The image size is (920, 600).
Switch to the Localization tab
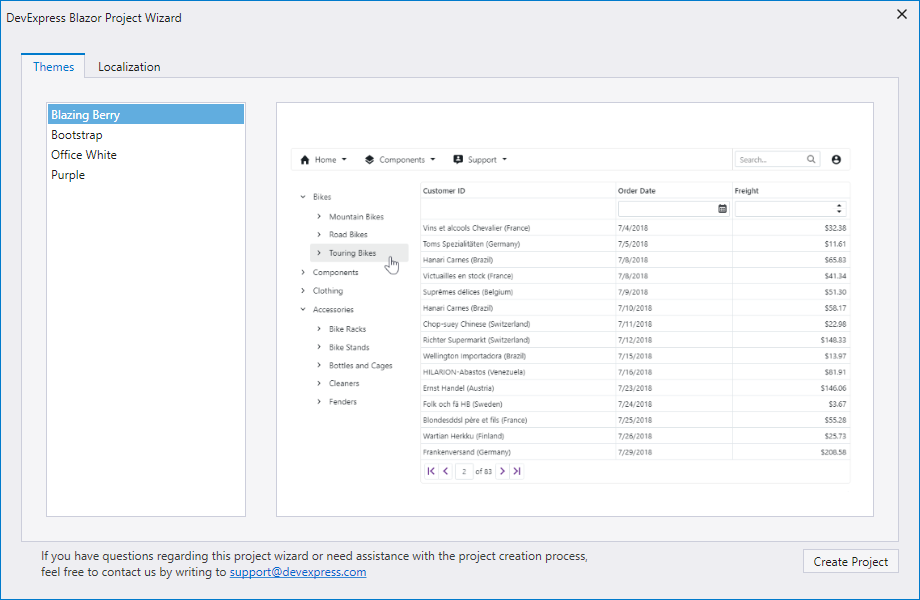[129, 67]
